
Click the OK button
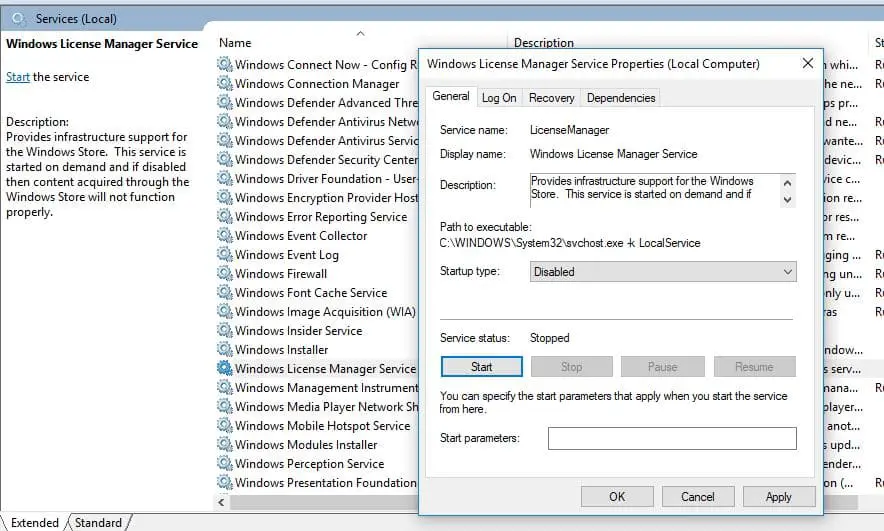617,497
